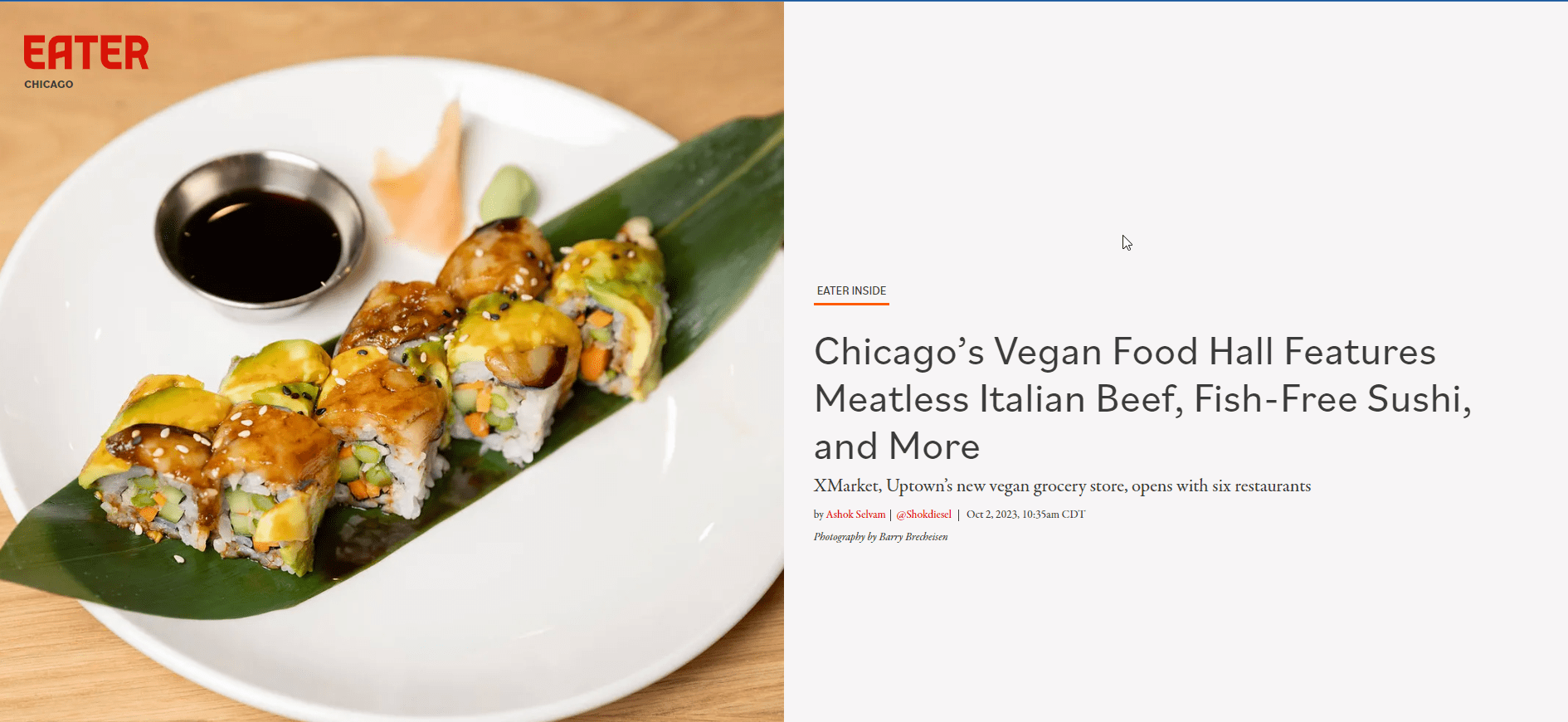
Task: Click the Oct 2, 2023 publish timestamp
Action: tap(1025, 515)
